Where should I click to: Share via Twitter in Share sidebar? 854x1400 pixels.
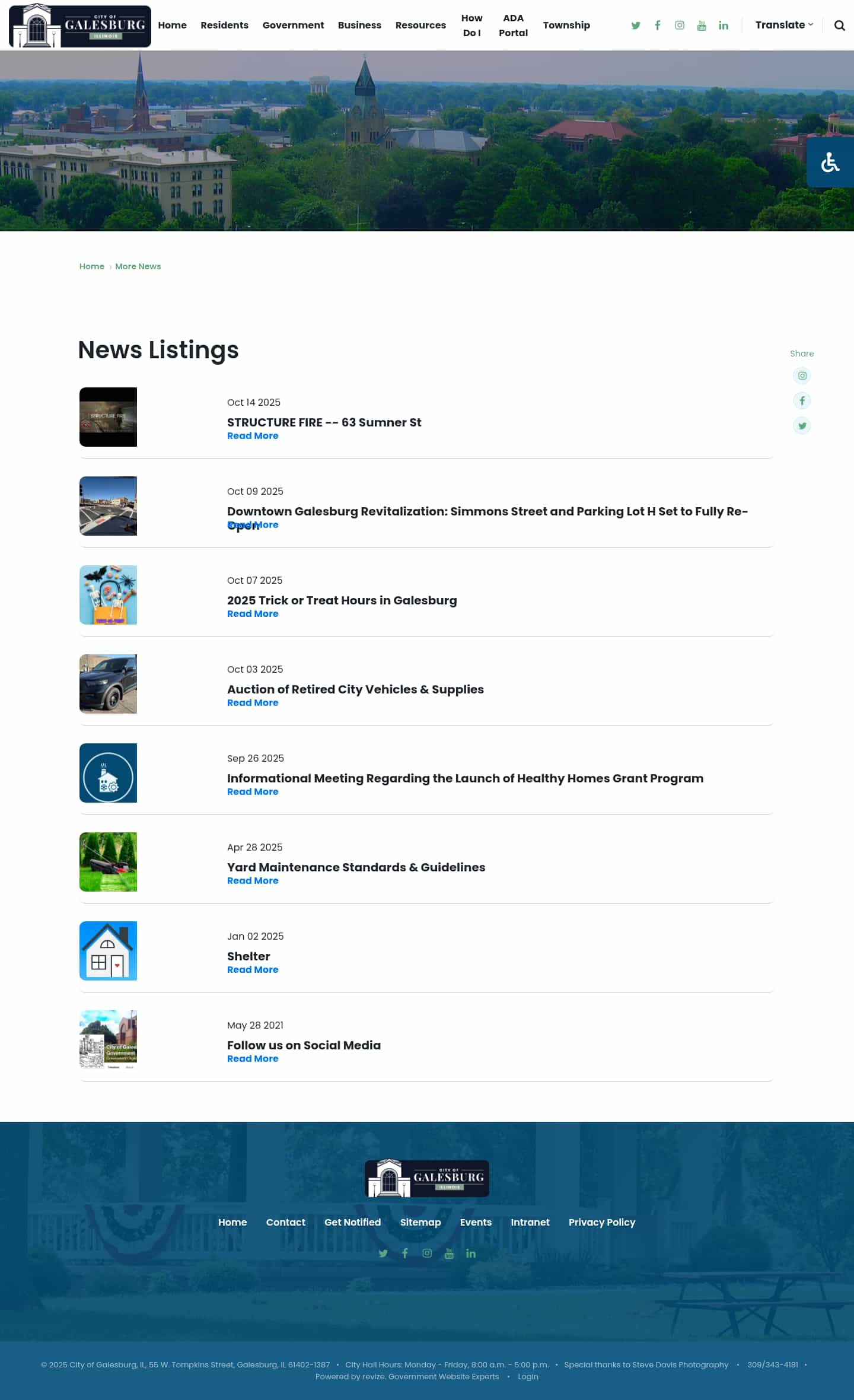pos(802,425)
